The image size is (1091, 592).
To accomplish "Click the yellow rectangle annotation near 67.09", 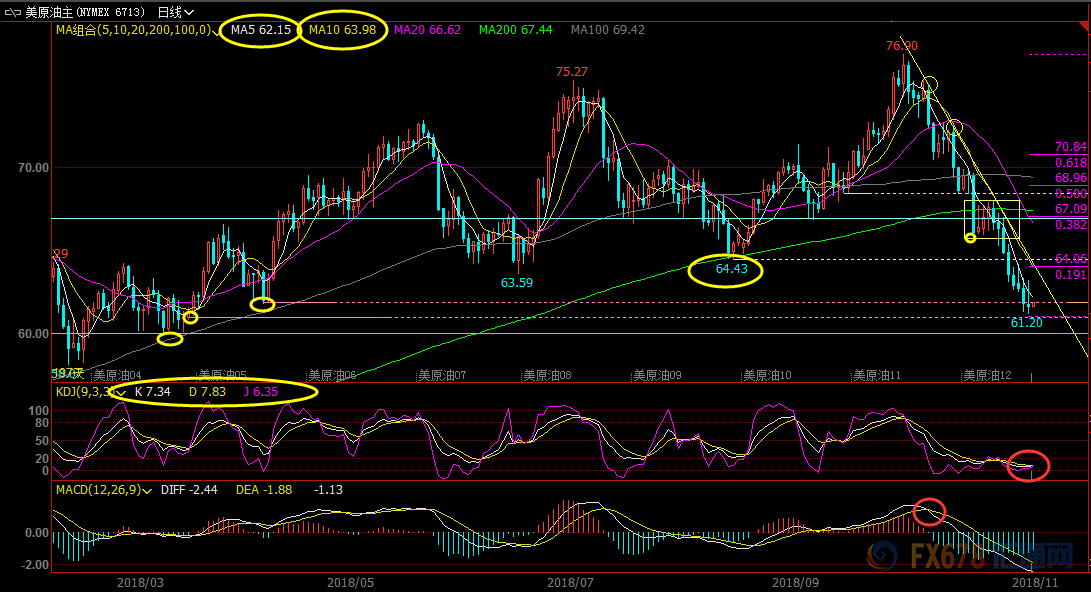I will (x=991, y=218).
